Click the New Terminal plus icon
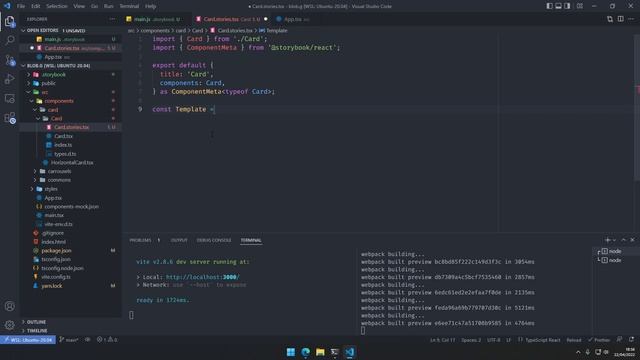 coord(608,240)
